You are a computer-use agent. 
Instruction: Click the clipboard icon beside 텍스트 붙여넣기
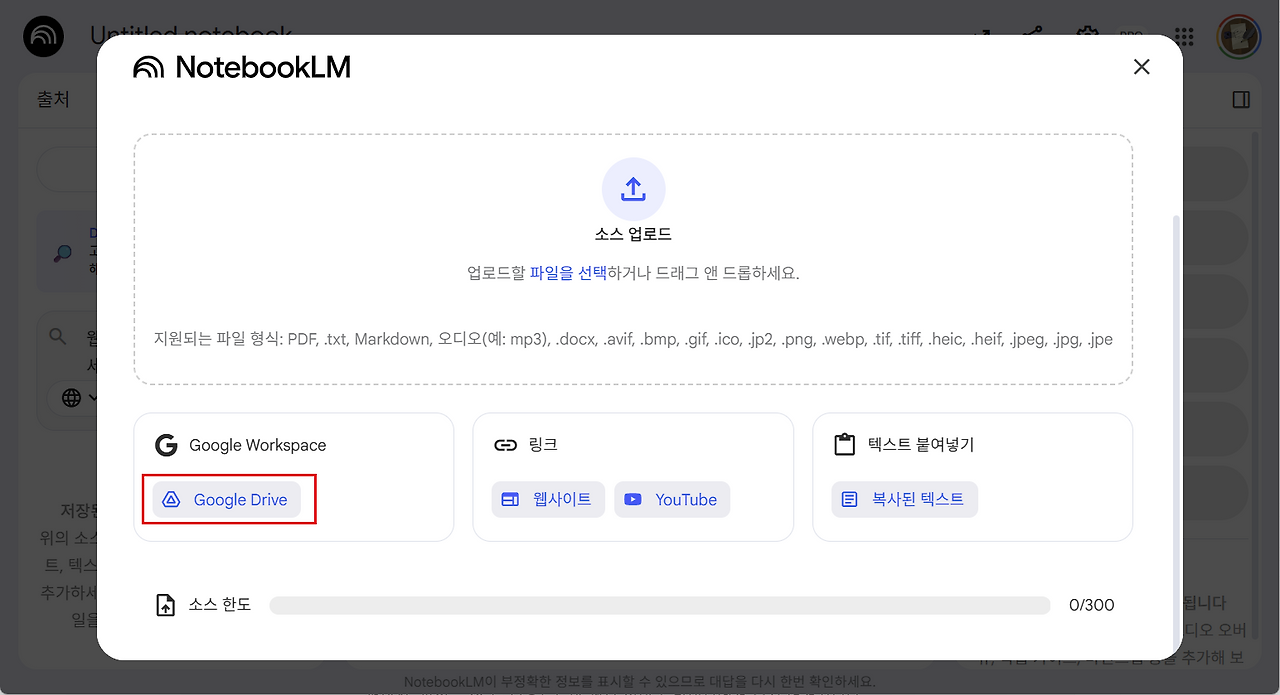coord(845,445)
